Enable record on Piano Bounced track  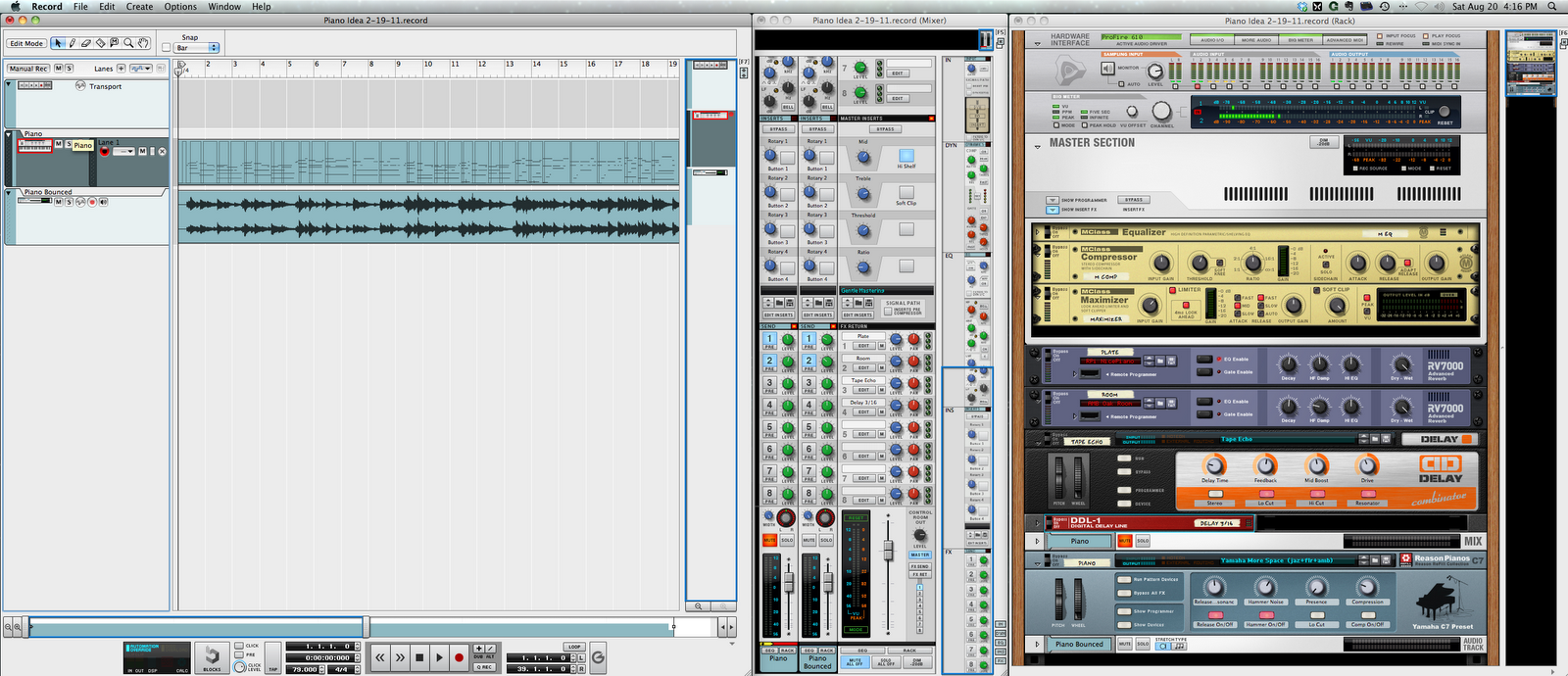tap(92, 202)
